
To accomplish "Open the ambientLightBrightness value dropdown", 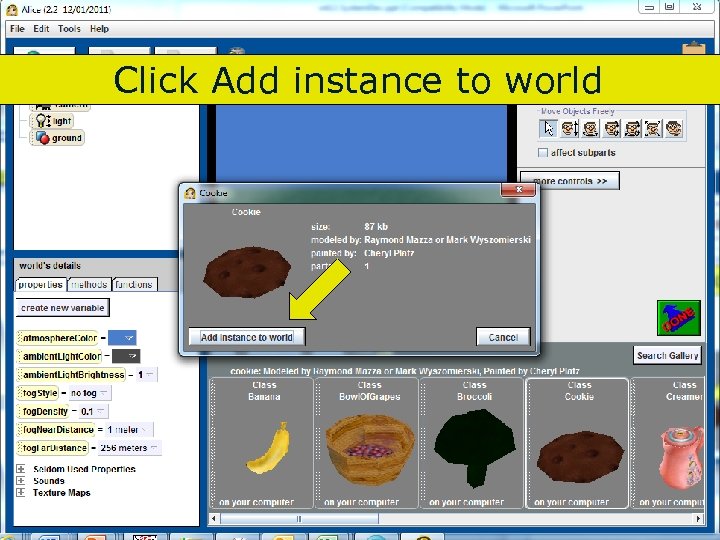I will tap(146, 375).
